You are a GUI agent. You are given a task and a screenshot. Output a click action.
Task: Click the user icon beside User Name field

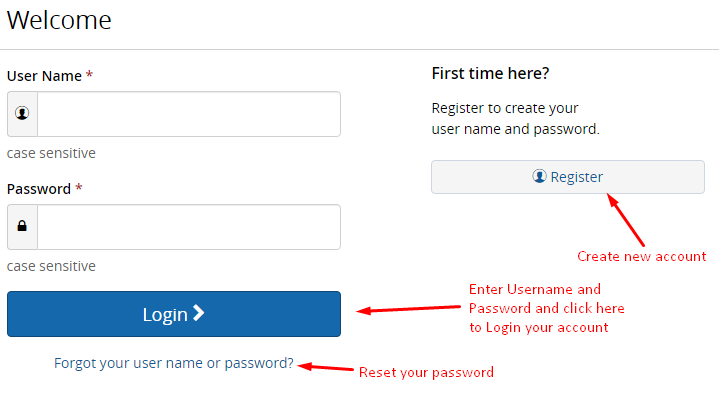pos(22,113)
